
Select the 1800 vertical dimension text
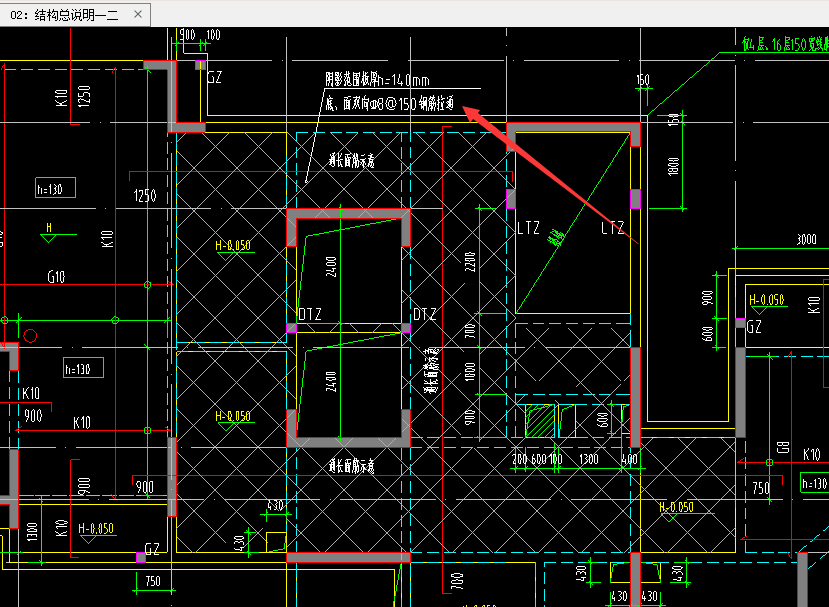point(674,166)
